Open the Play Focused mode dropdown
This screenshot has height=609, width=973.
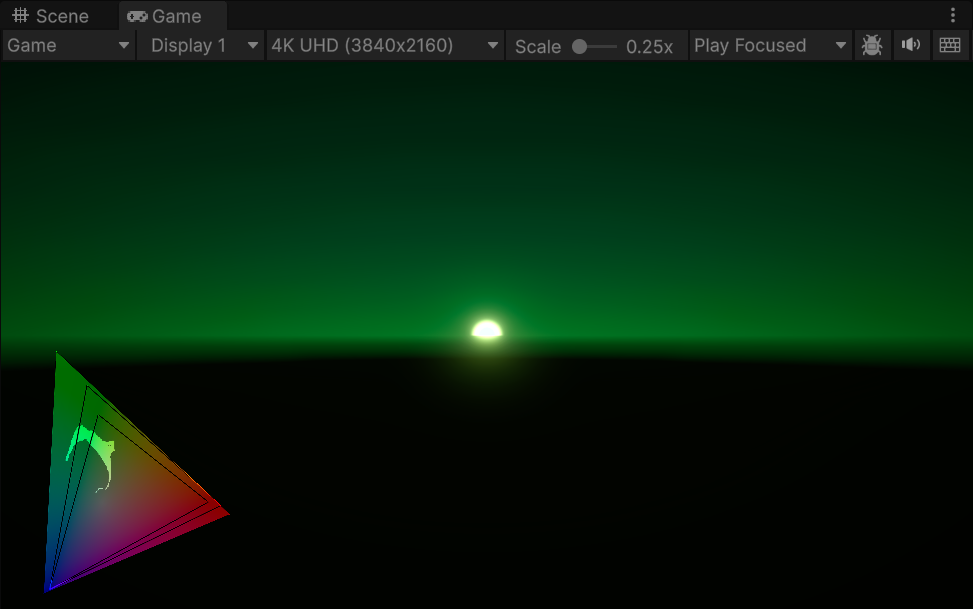click(x=770, y=45)
